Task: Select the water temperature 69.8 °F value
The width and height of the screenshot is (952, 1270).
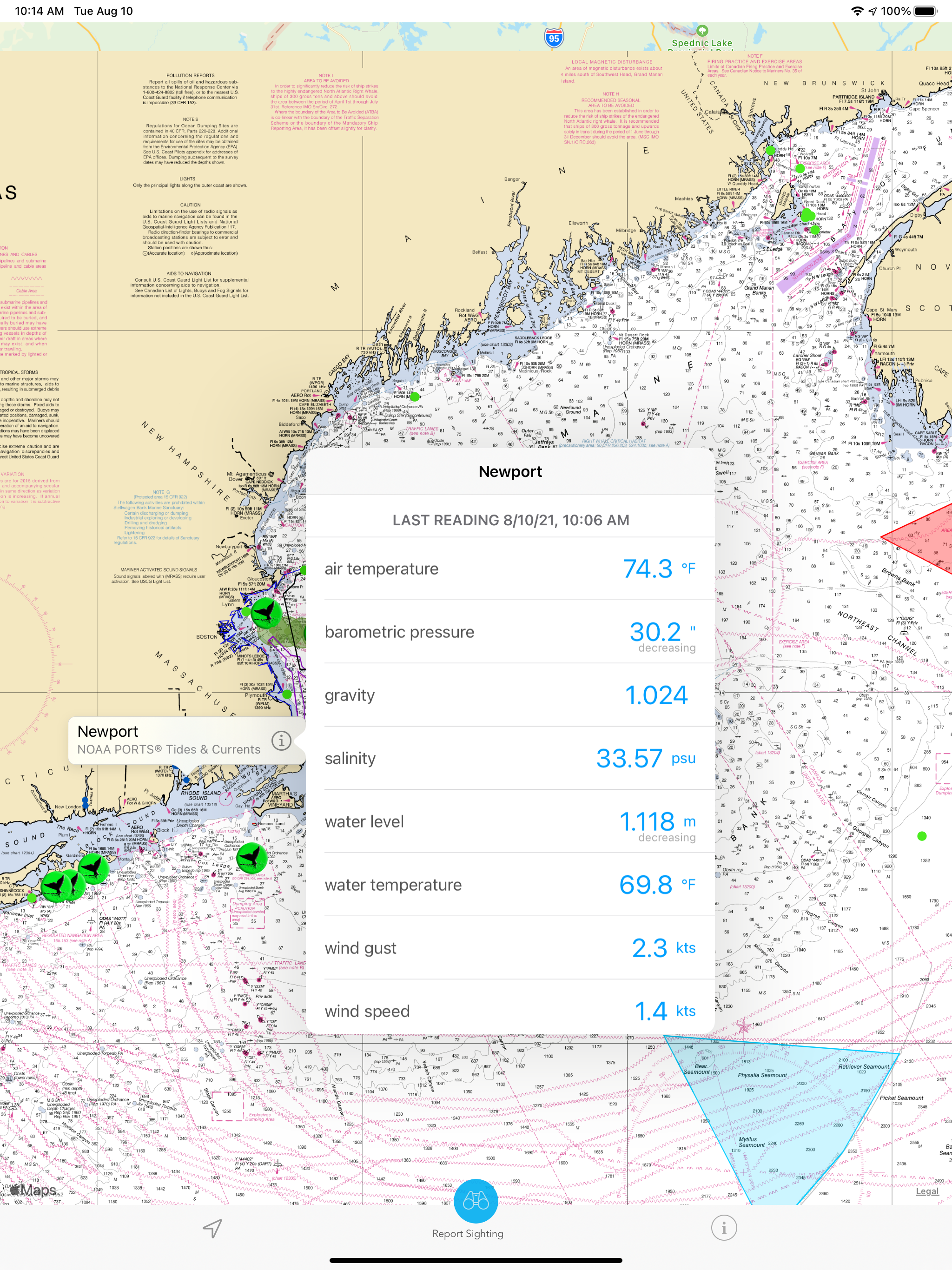Action: (x=657, y=884)
